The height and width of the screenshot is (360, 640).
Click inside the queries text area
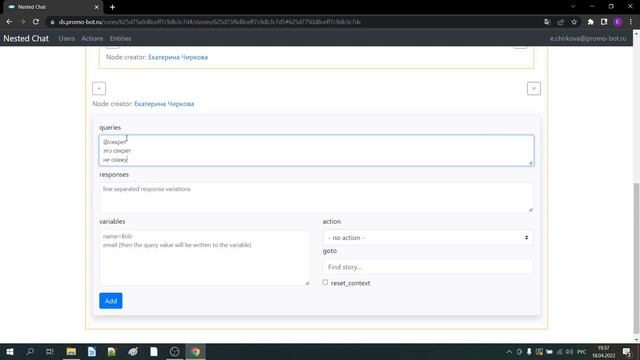316,150
